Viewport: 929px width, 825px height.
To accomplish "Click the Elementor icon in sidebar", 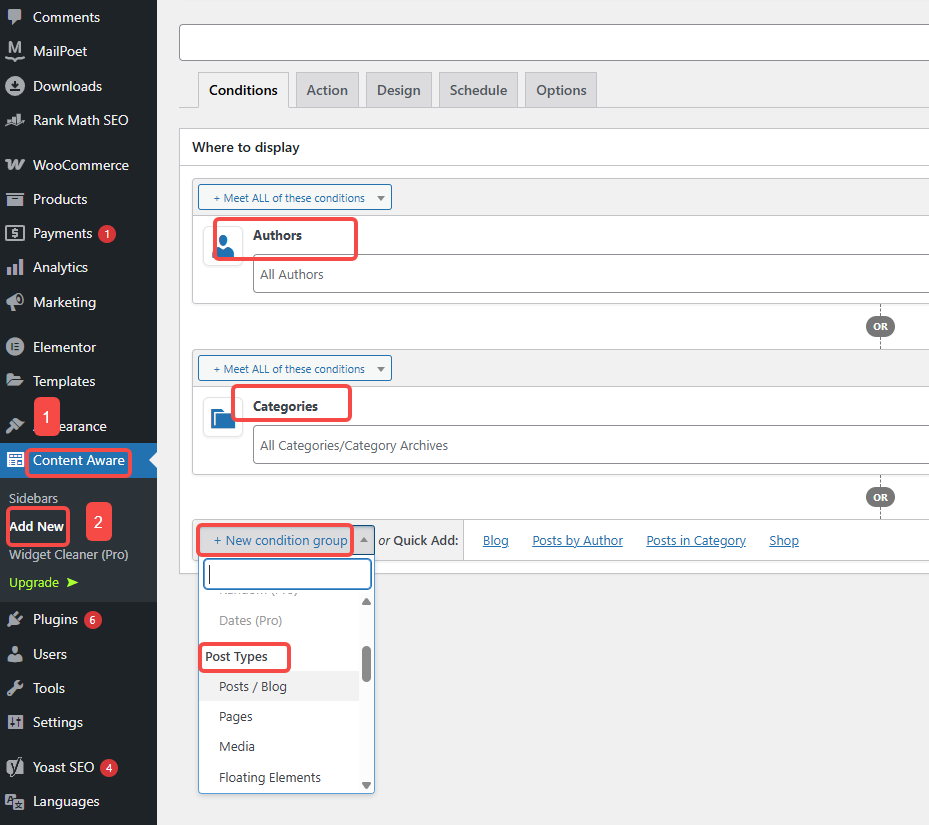I will pyautogui.click(x=15, y=347).
